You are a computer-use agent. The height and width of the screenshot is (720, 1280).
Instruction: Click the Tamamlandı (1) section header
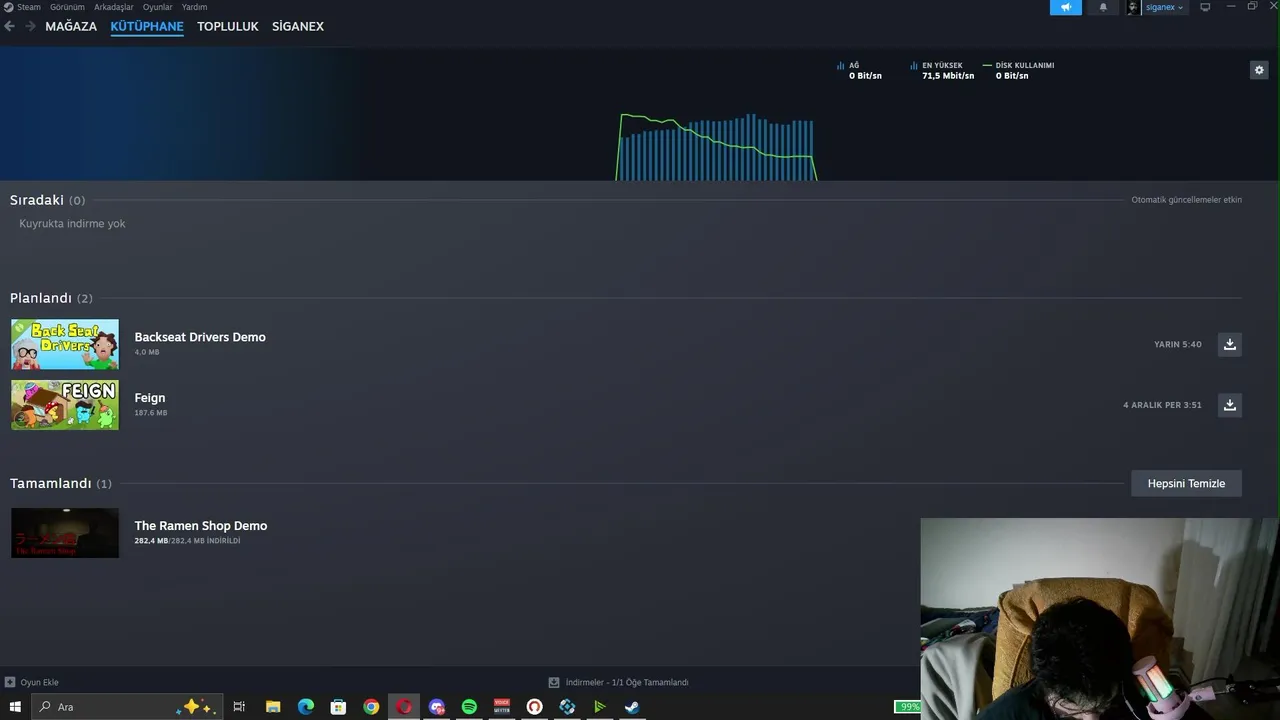(61, 483)
